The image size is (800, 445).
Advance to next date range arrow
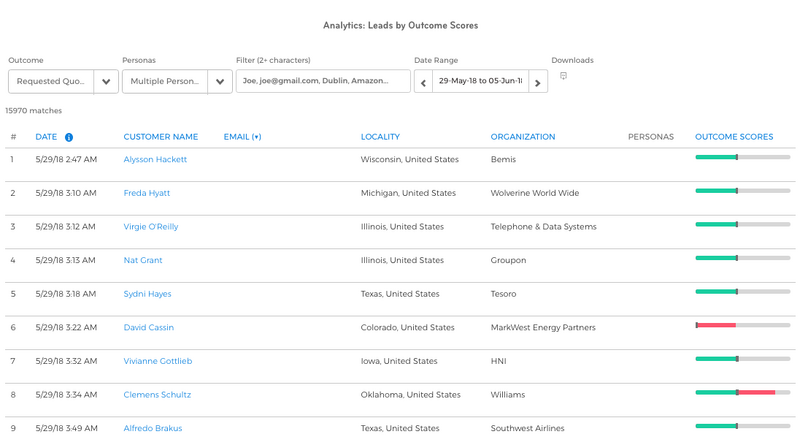tap(538, 82)
